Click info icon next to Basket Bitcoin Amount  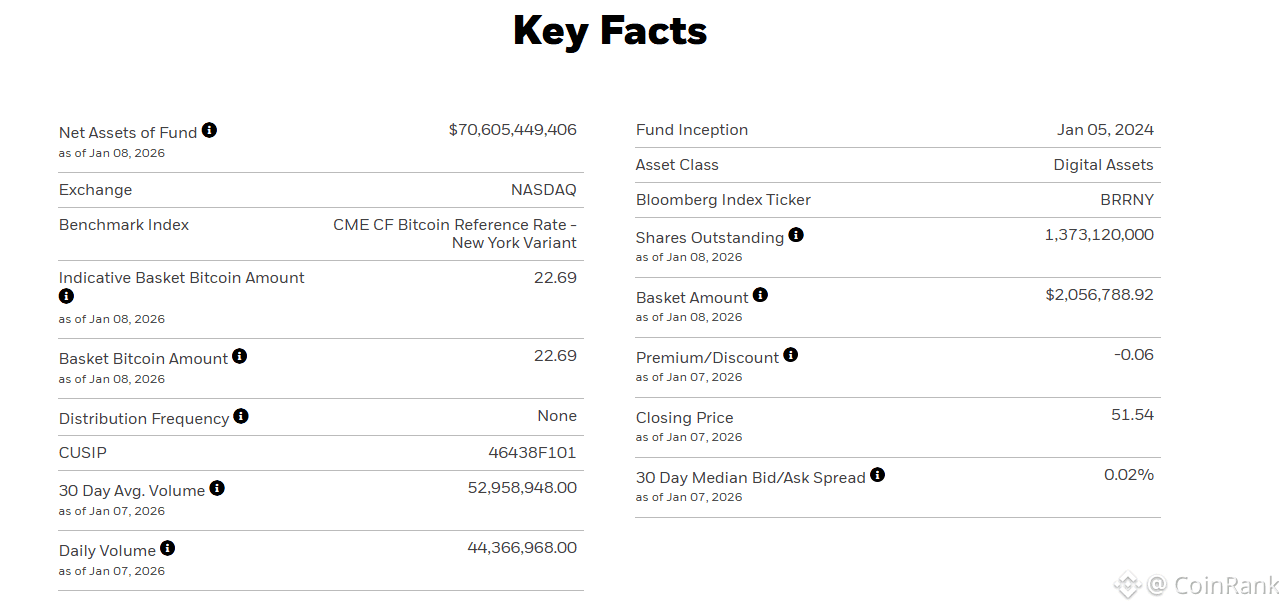pyautogui.click(x=239, y=356)
